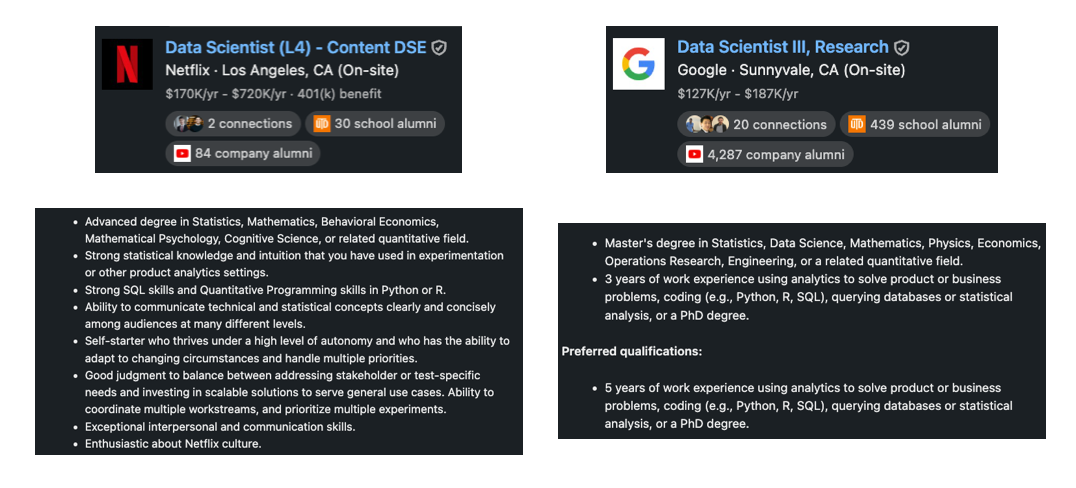Screen dimensions: 1076x488
Task: Click verified badge beside Netflix job title
Action: tap(439, 48)
